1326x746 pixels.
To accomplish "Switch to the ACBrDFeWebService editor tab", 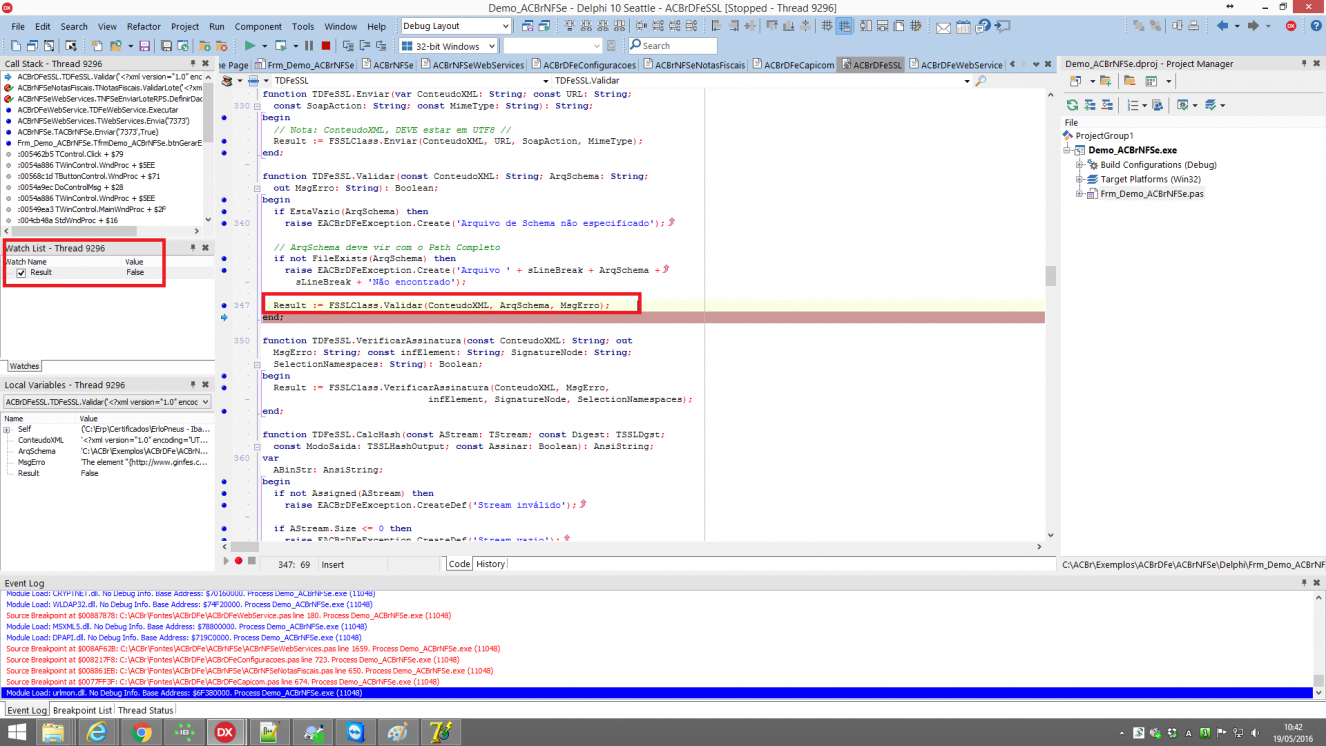I will pyautogui.click(x=961, y=65).
